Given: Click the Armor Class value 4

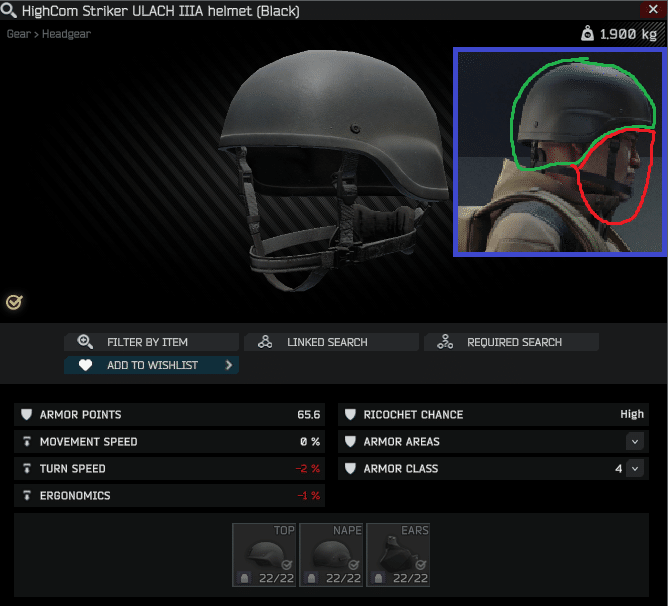Looking at the screenshot, I should (x=619, y=469).
